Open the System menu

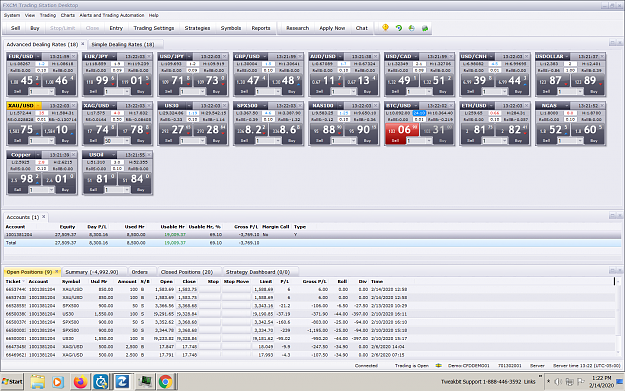point(12,15)
